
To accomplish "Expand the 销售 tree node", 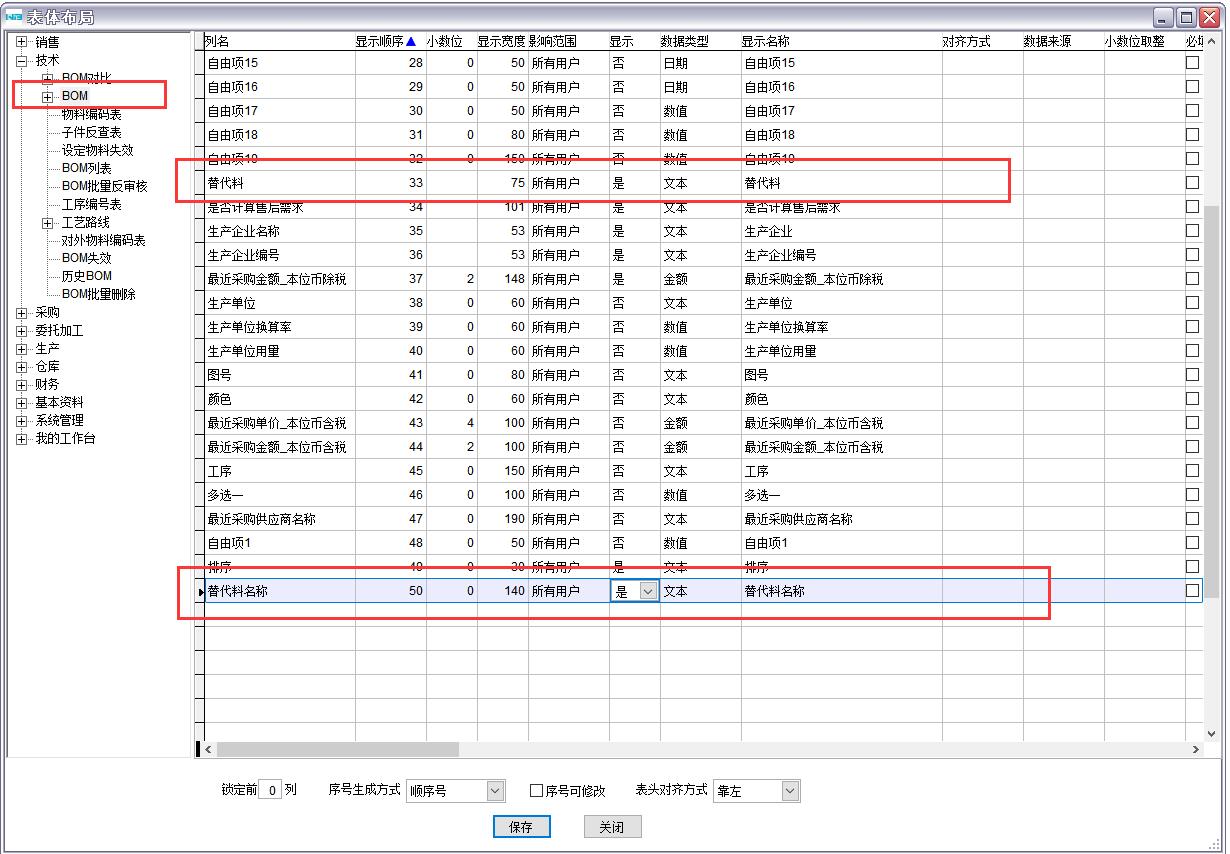I will (x=21, y=42).
